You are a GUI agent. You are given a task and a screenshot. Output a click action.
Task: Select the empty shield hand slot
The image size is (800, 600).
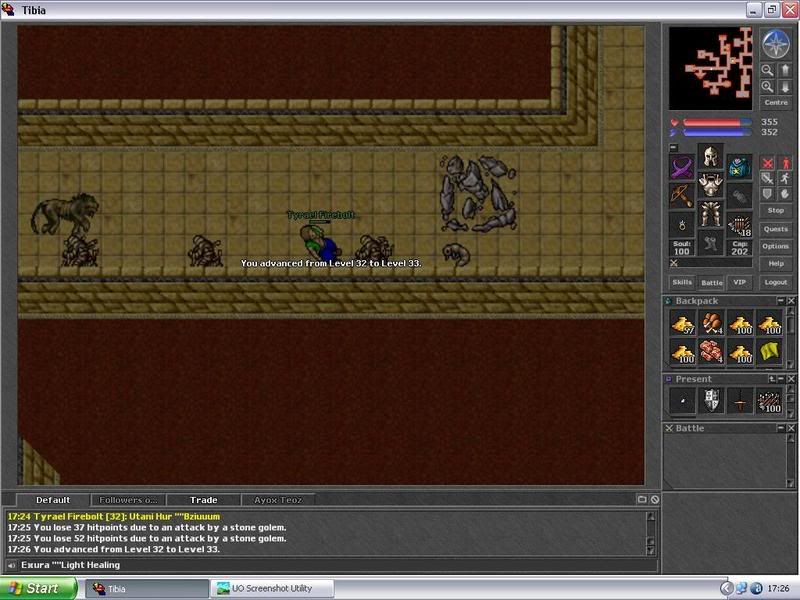[739, 196]
